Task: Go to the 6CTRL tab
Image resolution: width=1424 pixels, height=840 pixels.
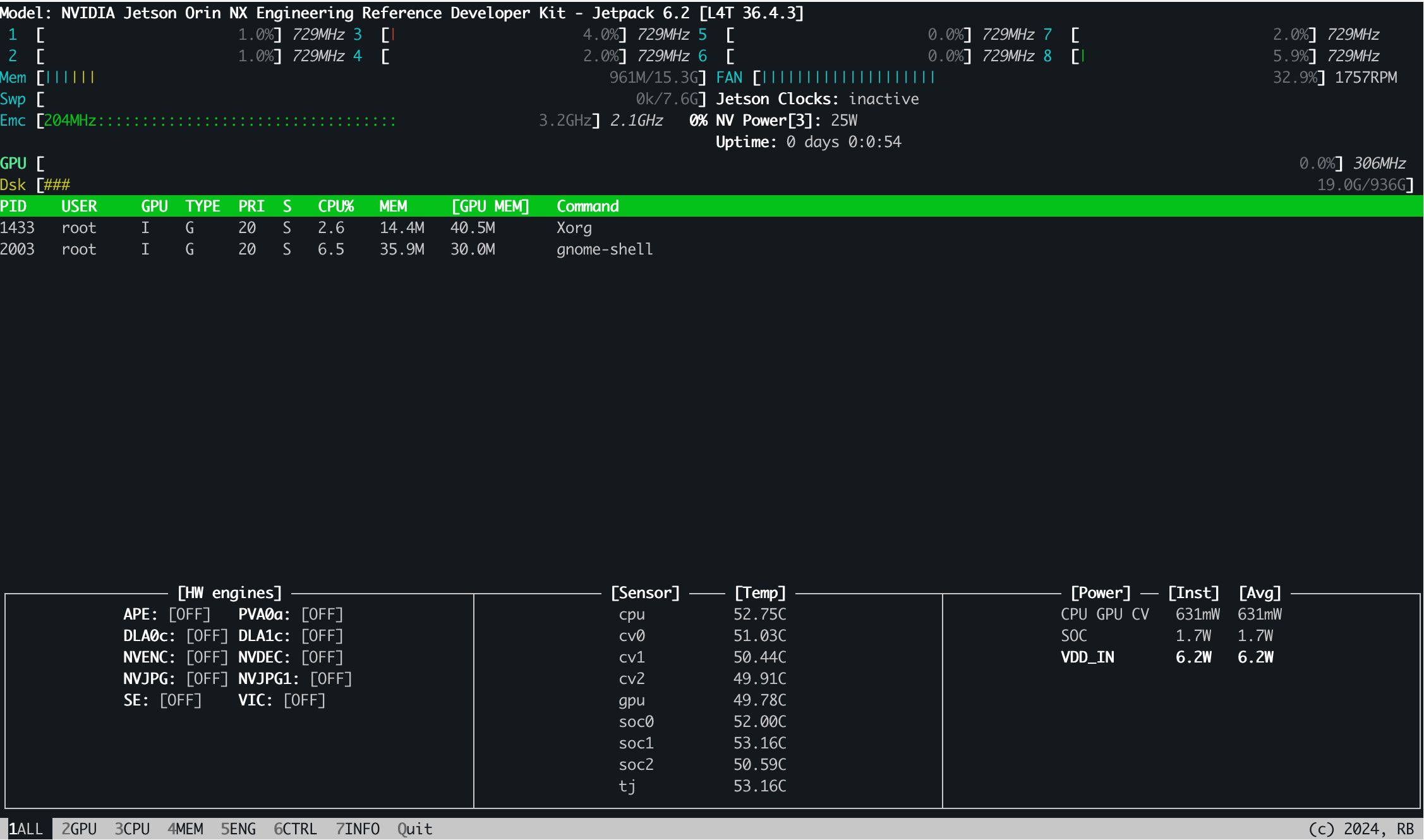Action: coord(295,829)
